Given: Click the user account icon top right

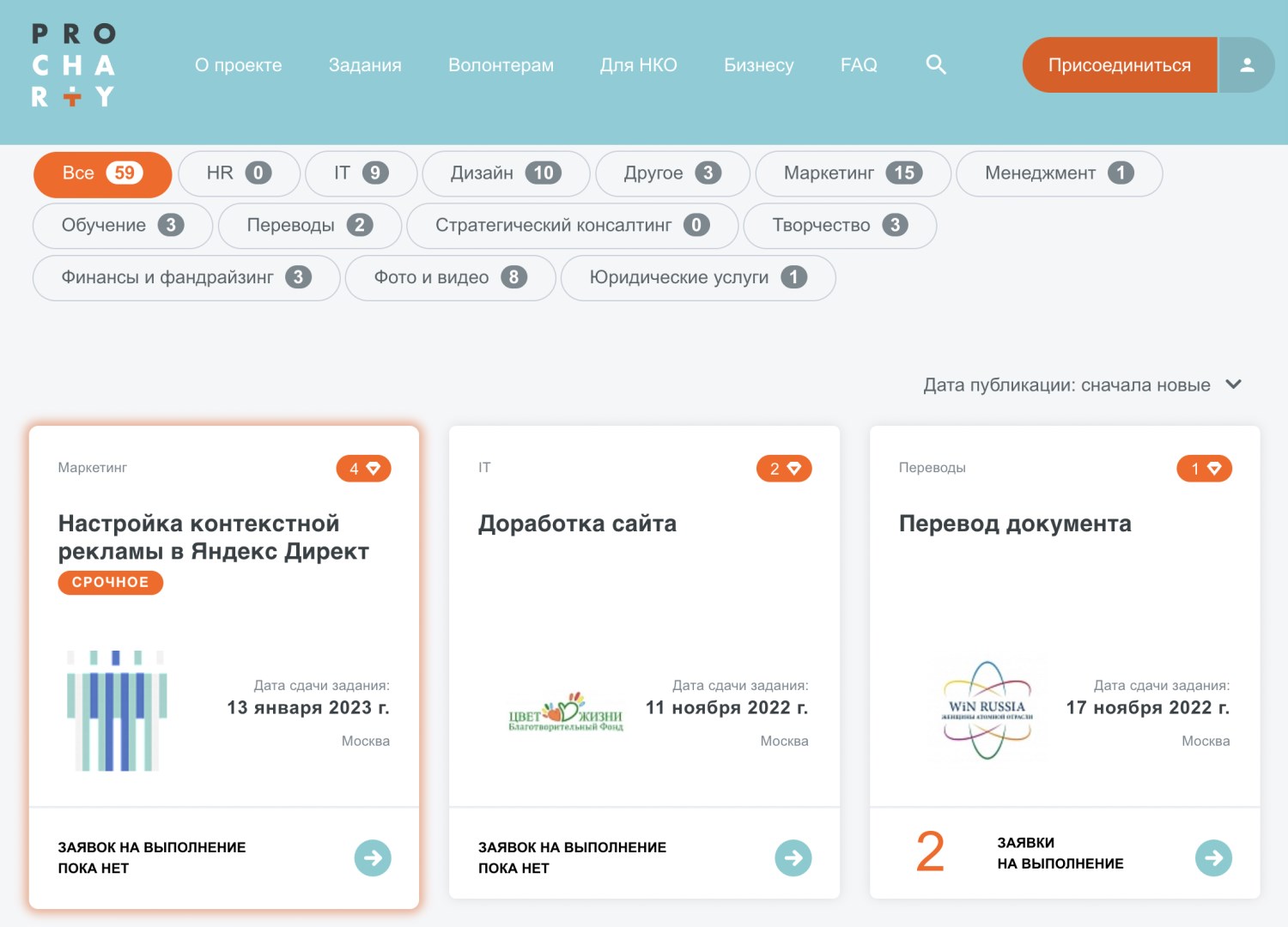Looking at the screenshot, I should coord(1246,64).
